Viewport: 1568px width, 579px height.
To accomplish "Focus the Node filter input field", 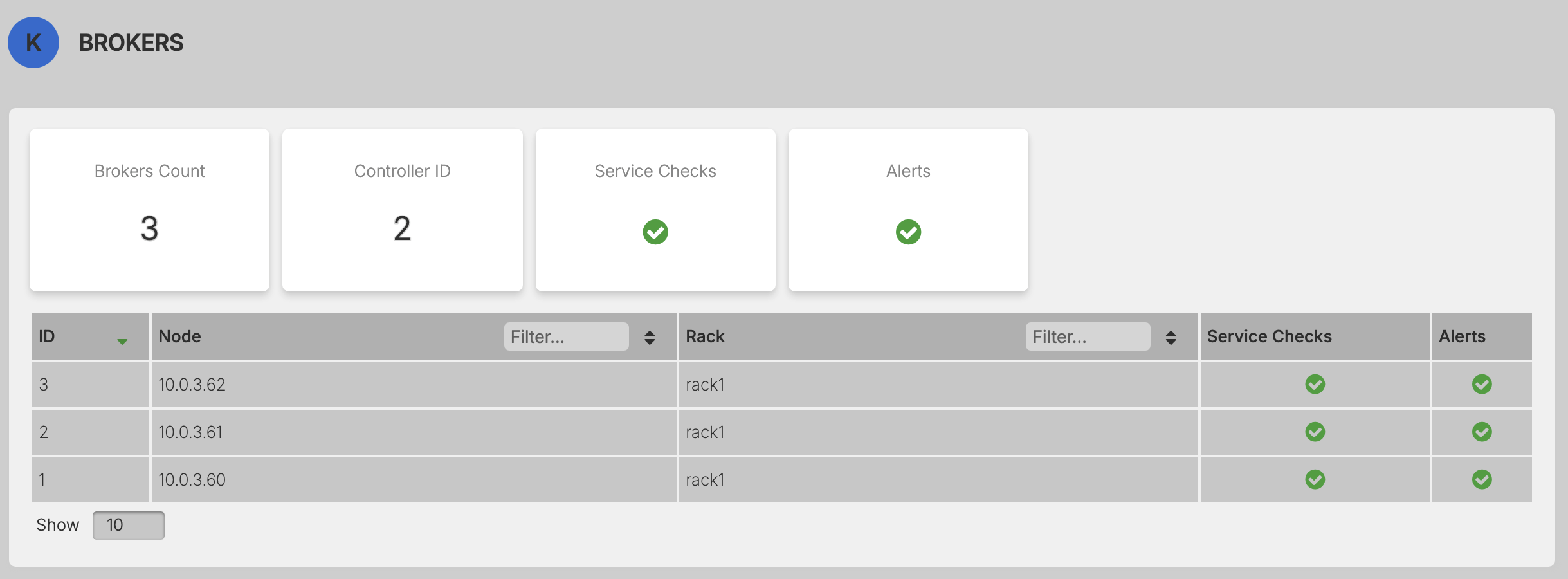I will tap(565, 336).
